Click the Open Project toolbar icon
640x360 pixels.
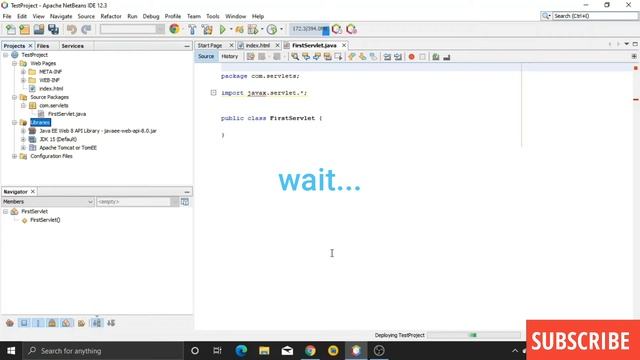point(39,29)
